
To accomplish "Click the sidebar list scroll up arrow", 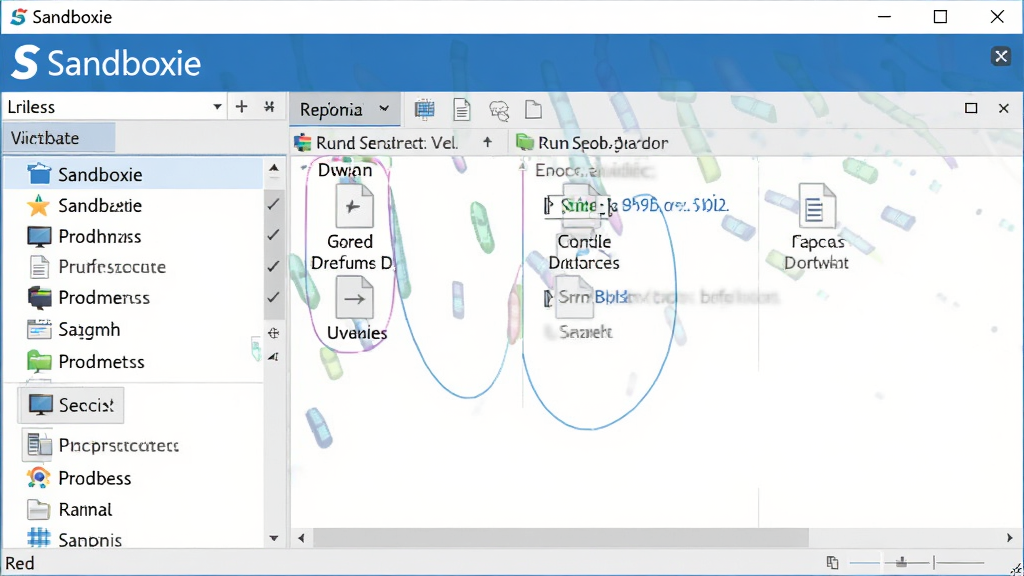I will pos(274,168).
